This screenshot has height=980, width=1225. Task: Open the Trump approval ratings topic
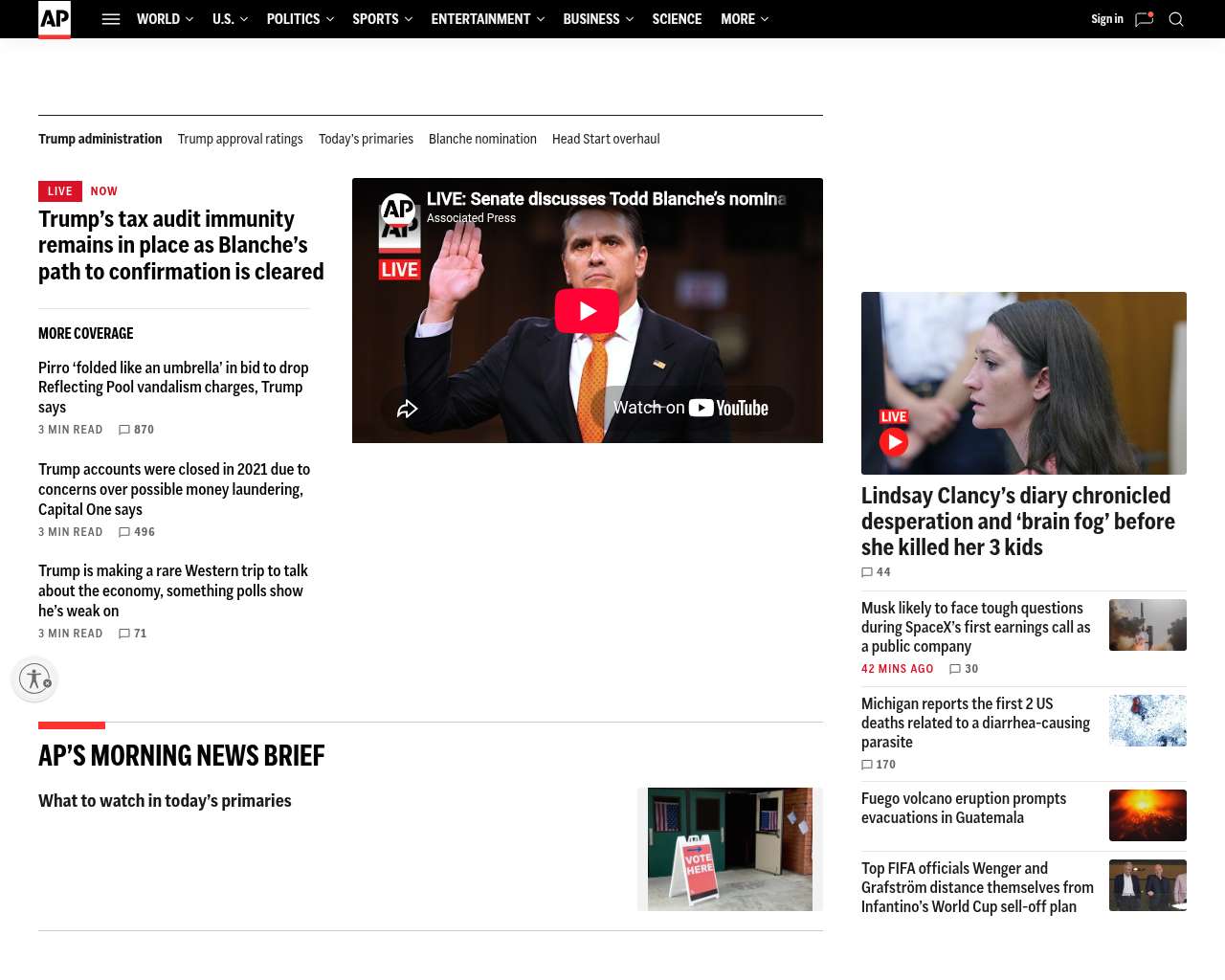click(240, 139)
